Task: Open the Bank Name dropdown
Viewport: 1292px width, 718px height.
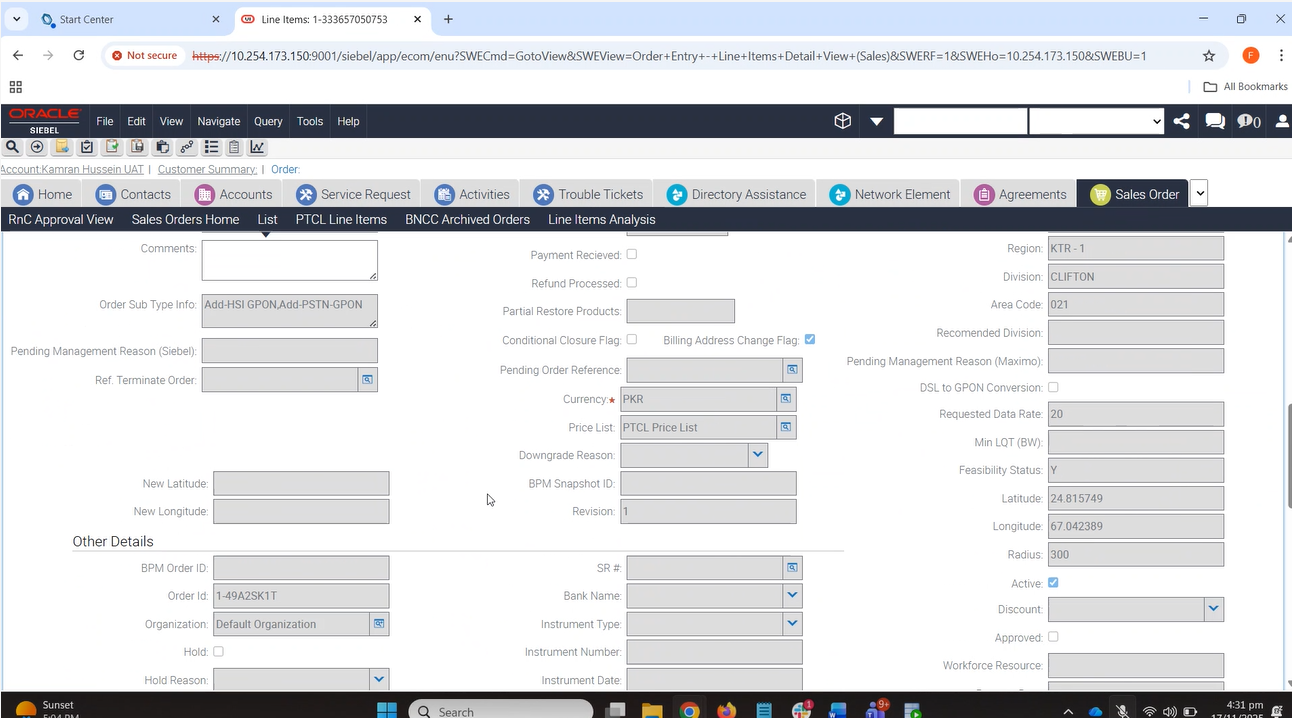Action: pyautogui.click(x=792, y=596)
